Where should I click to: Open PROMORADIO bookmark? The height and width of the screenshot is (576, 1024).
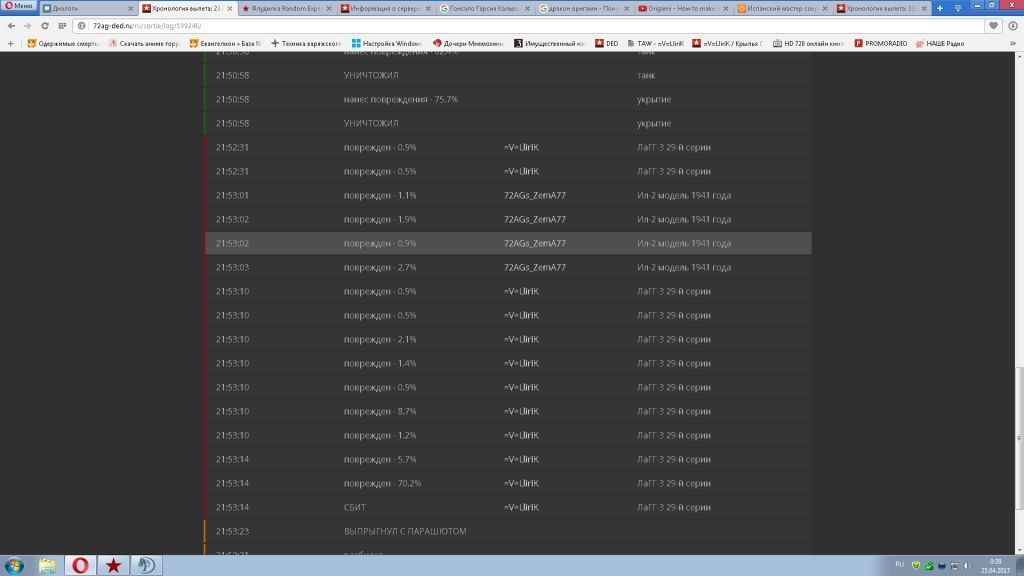click(x=881, y=43)
